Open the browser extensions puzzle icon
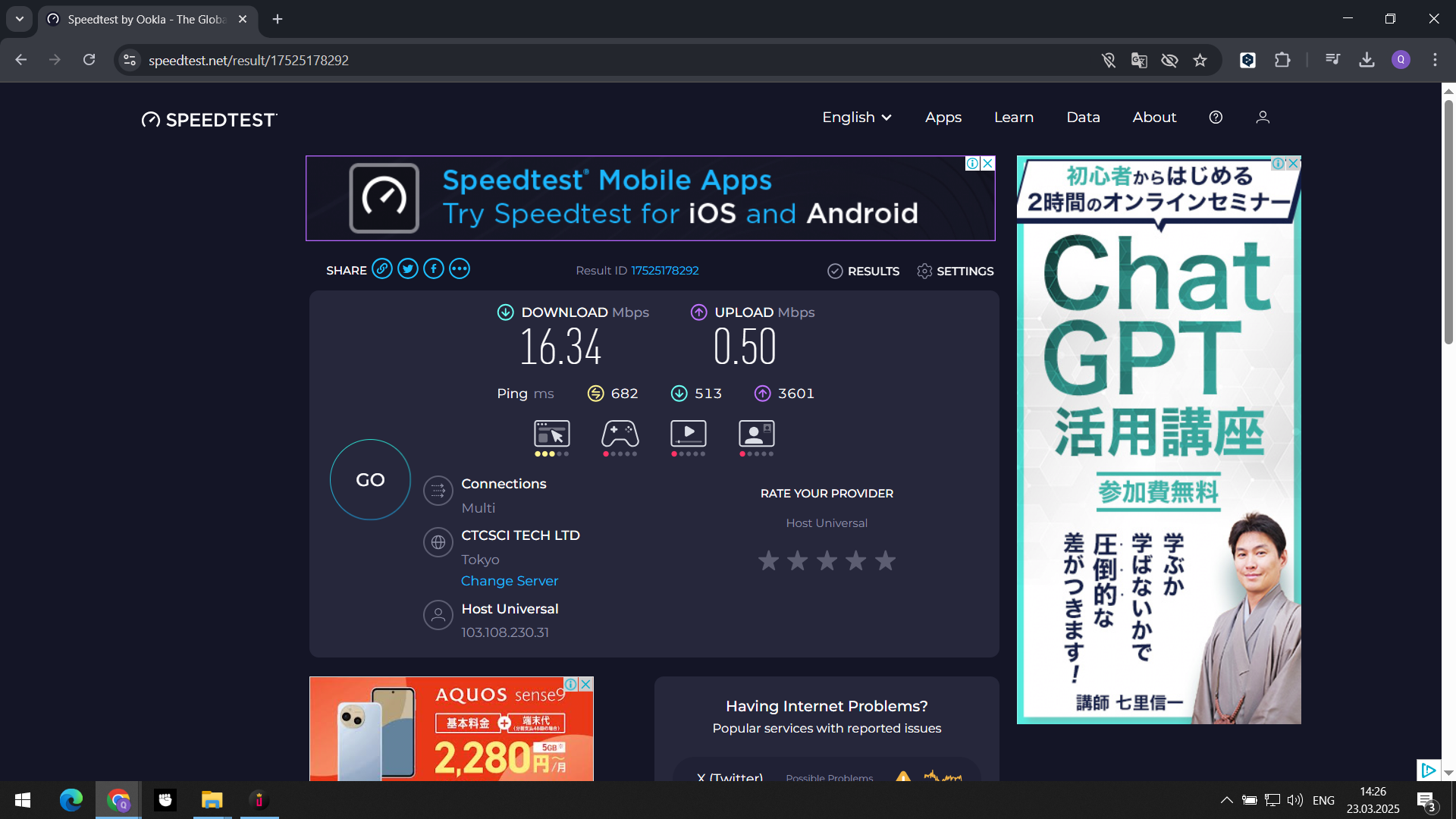Viewport: 1456px width, 819px height. 1282,60
